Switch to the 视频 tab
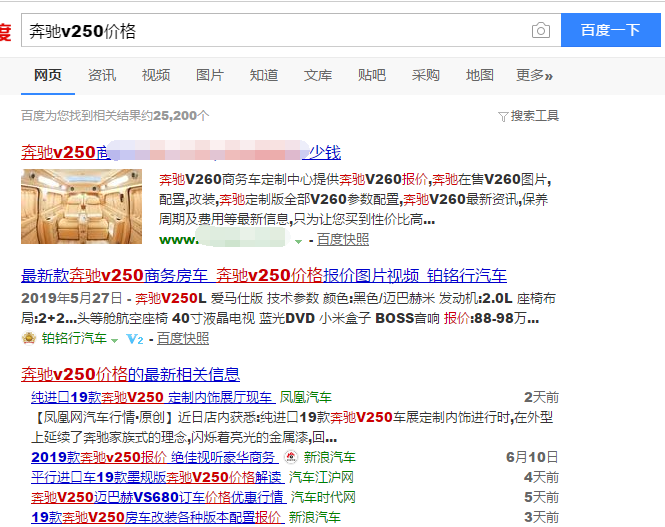Image resolution: width=665 pixels, height=527 pixels. pyautogui.click(x=156, y=75)
